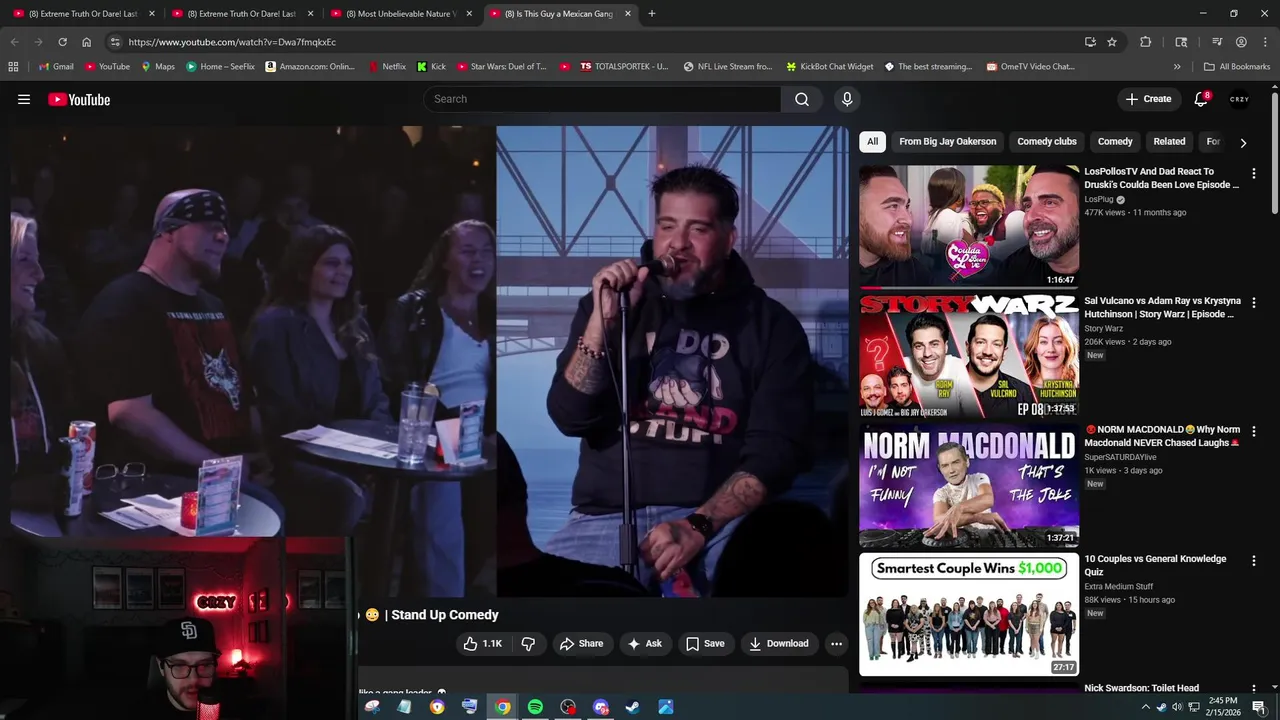
Task: Select the Comedy filter chip
Action: [1115, 142]
